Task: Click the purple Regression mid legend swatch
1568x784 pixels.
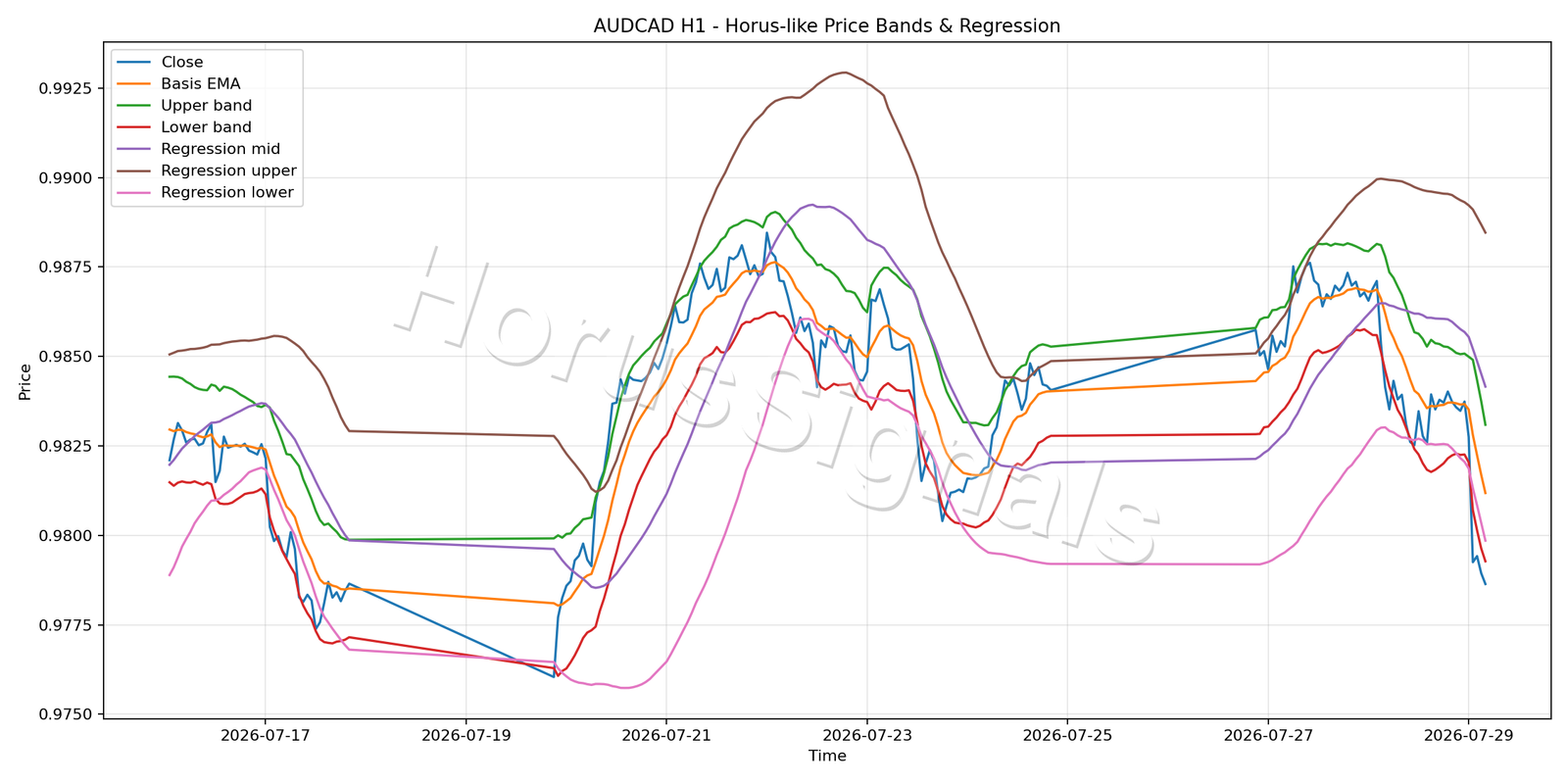Action: (134, 149)
